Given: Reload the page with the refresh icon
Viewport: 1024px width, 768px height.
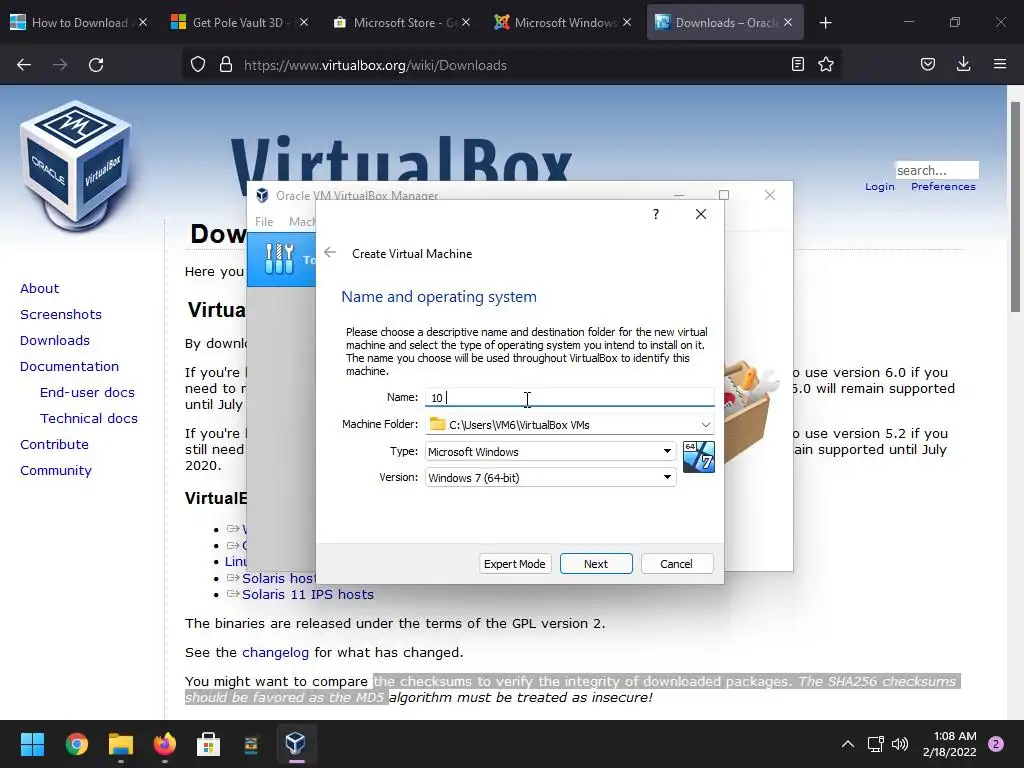Looking at the screenshot, I should pyautogui.click(x=96, y=65).
